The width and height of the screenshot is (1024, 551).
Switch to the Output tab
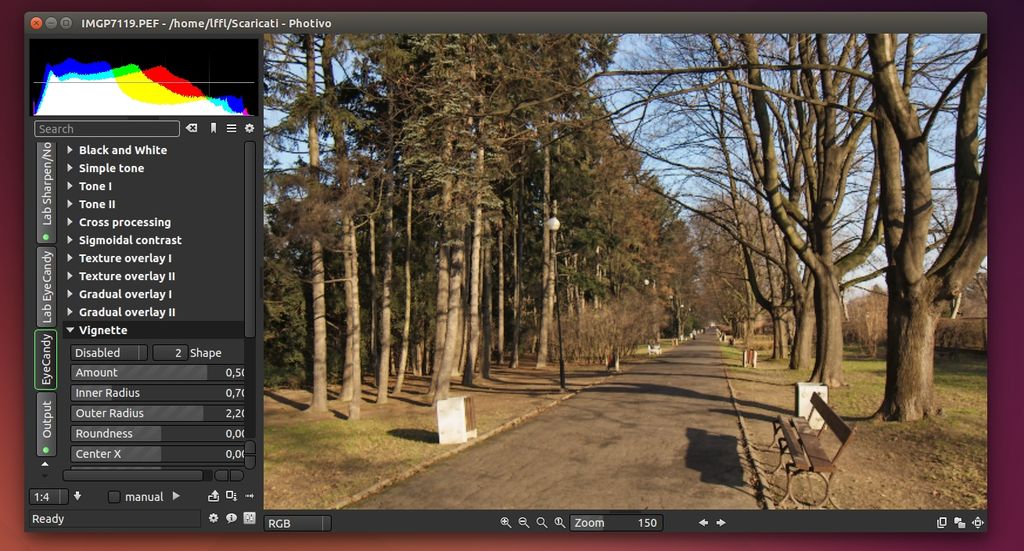click(x=46, y=420)
